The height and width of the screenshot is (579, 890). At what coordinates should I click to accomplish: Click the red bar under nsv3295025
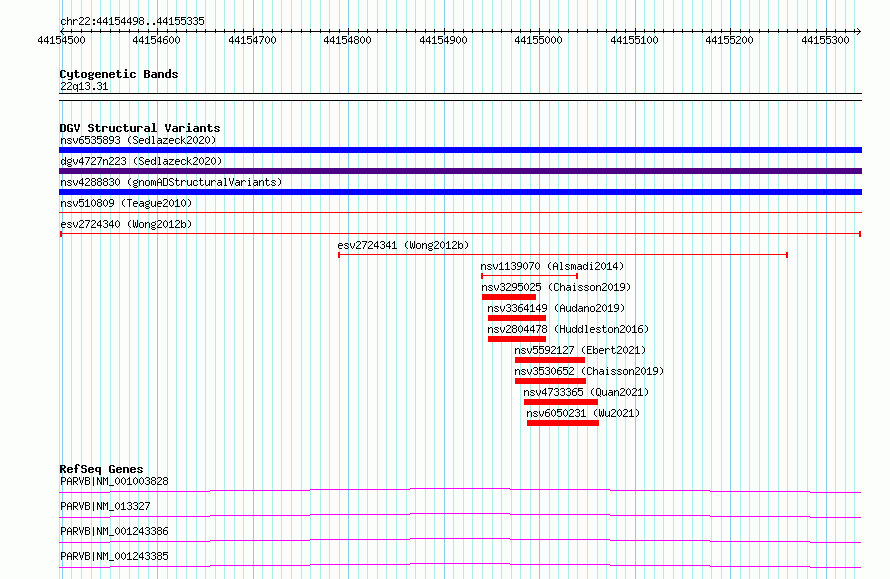coord(509,297)
